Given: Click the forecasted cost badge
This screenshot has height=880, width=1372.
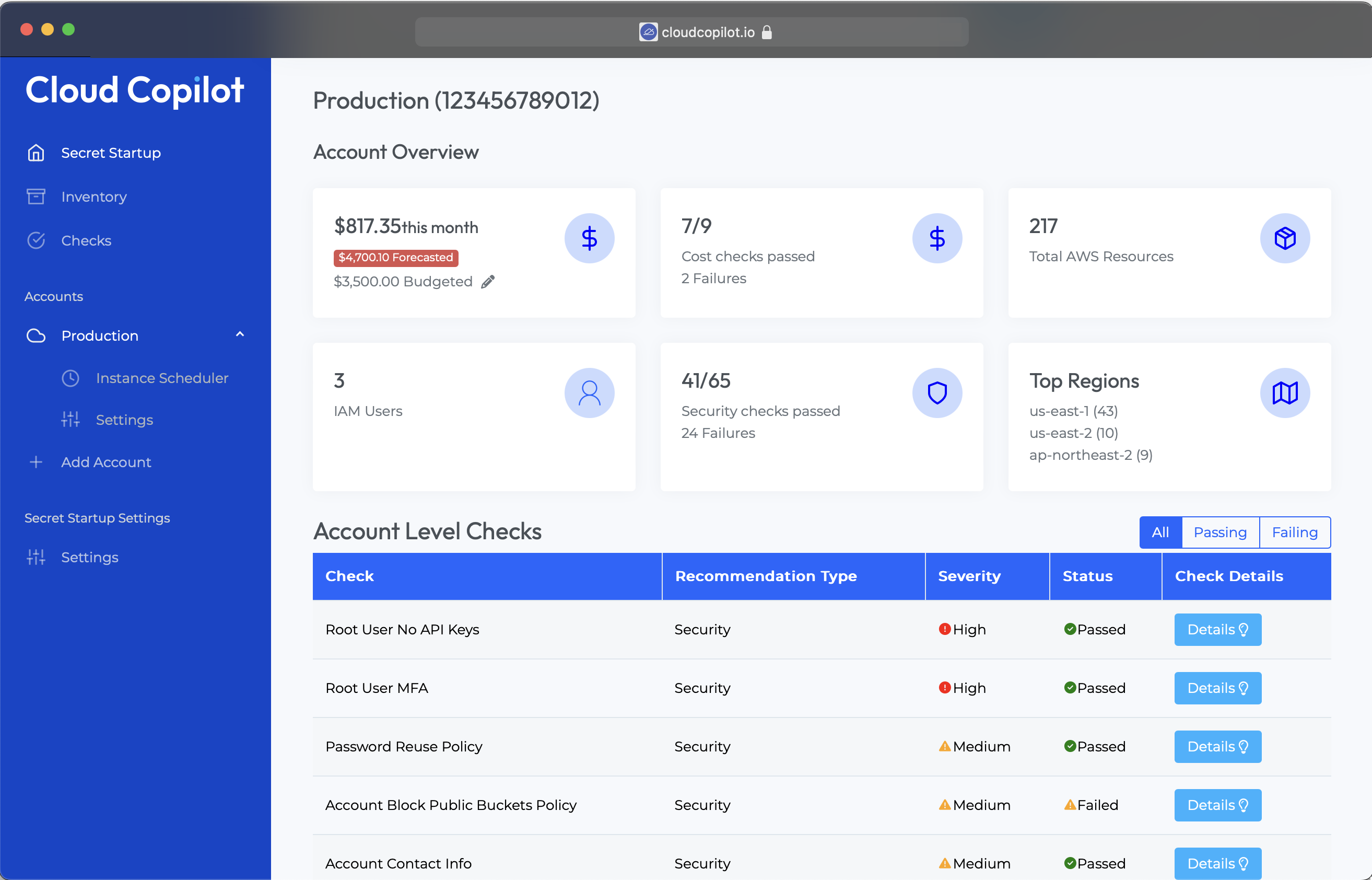Looking at the screenshot, I should point(395,257).
